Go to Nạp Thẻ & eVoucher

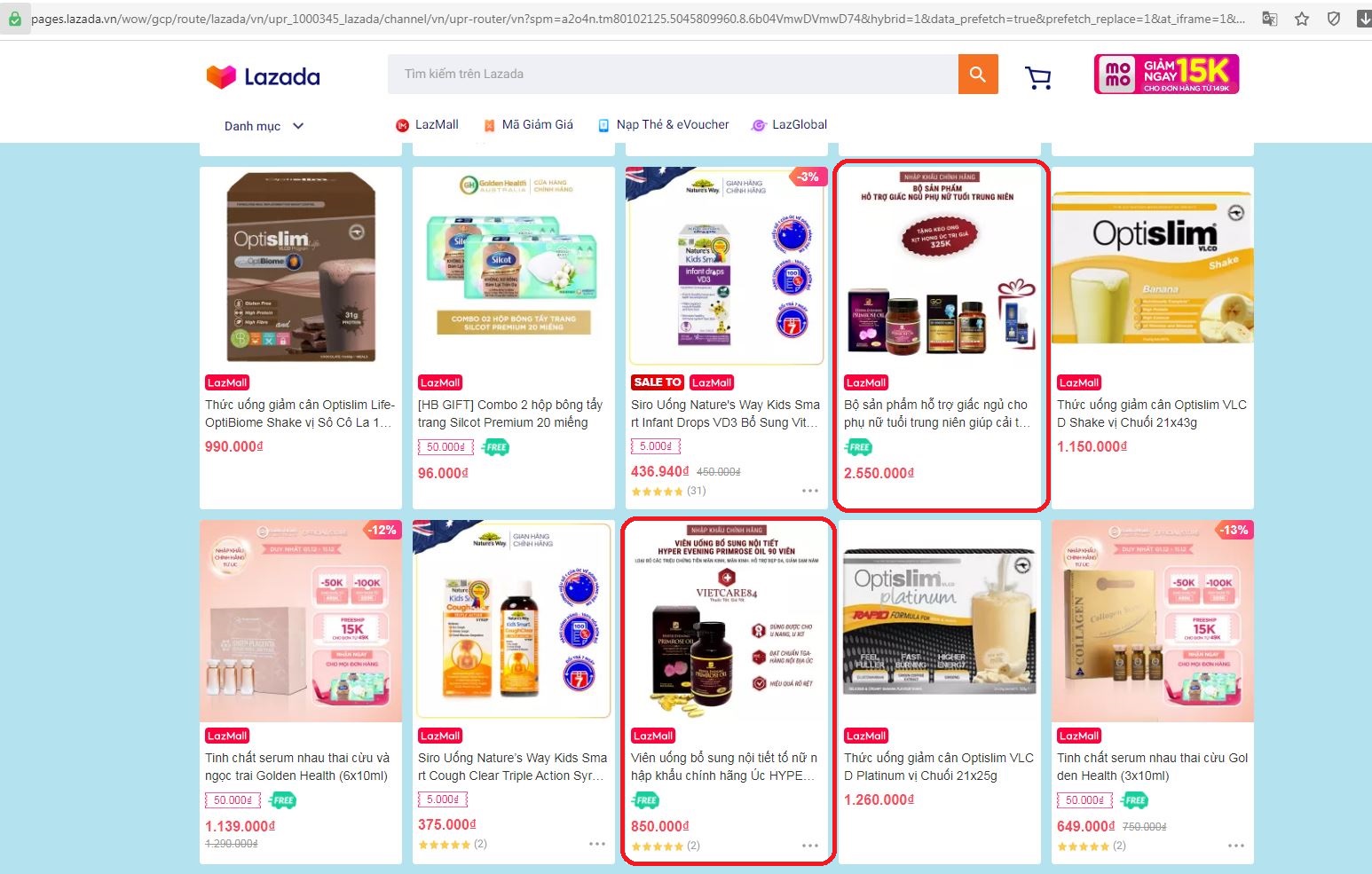pos(664,125)
